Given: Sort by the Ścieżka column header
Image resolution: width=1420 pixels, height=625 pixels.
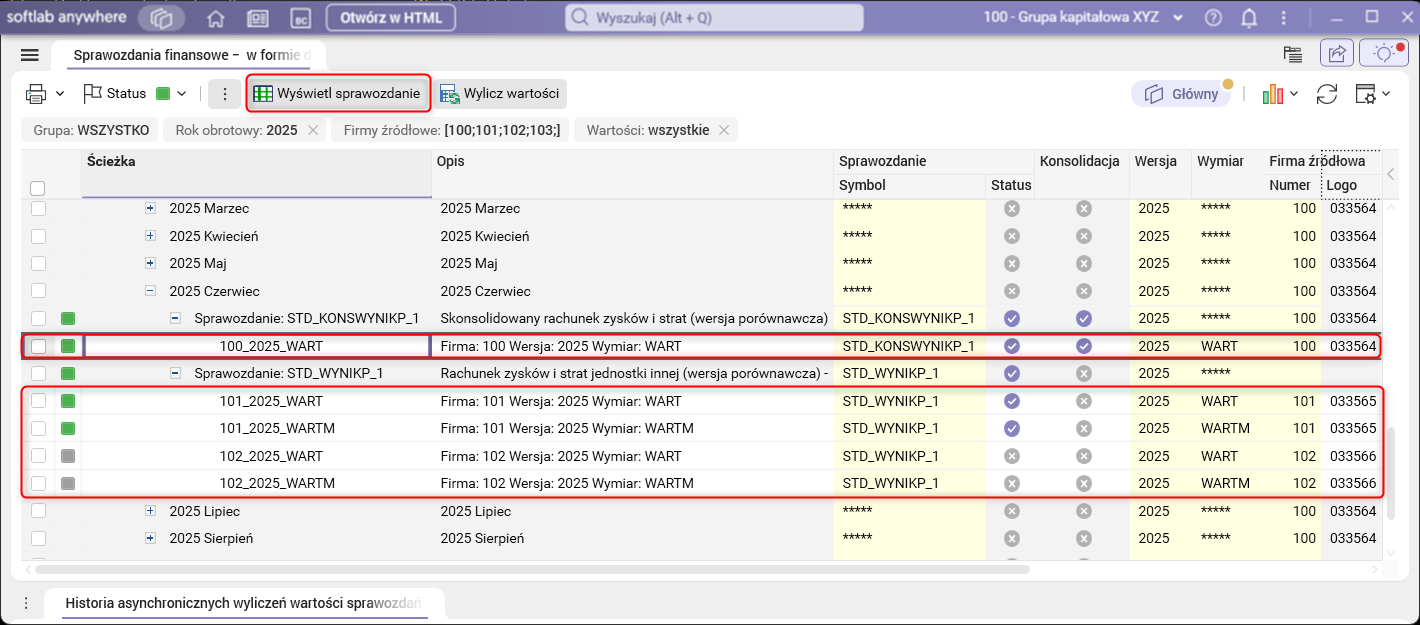Looking at the screenshot, I should pyautogui.click(x=256, y=173).
